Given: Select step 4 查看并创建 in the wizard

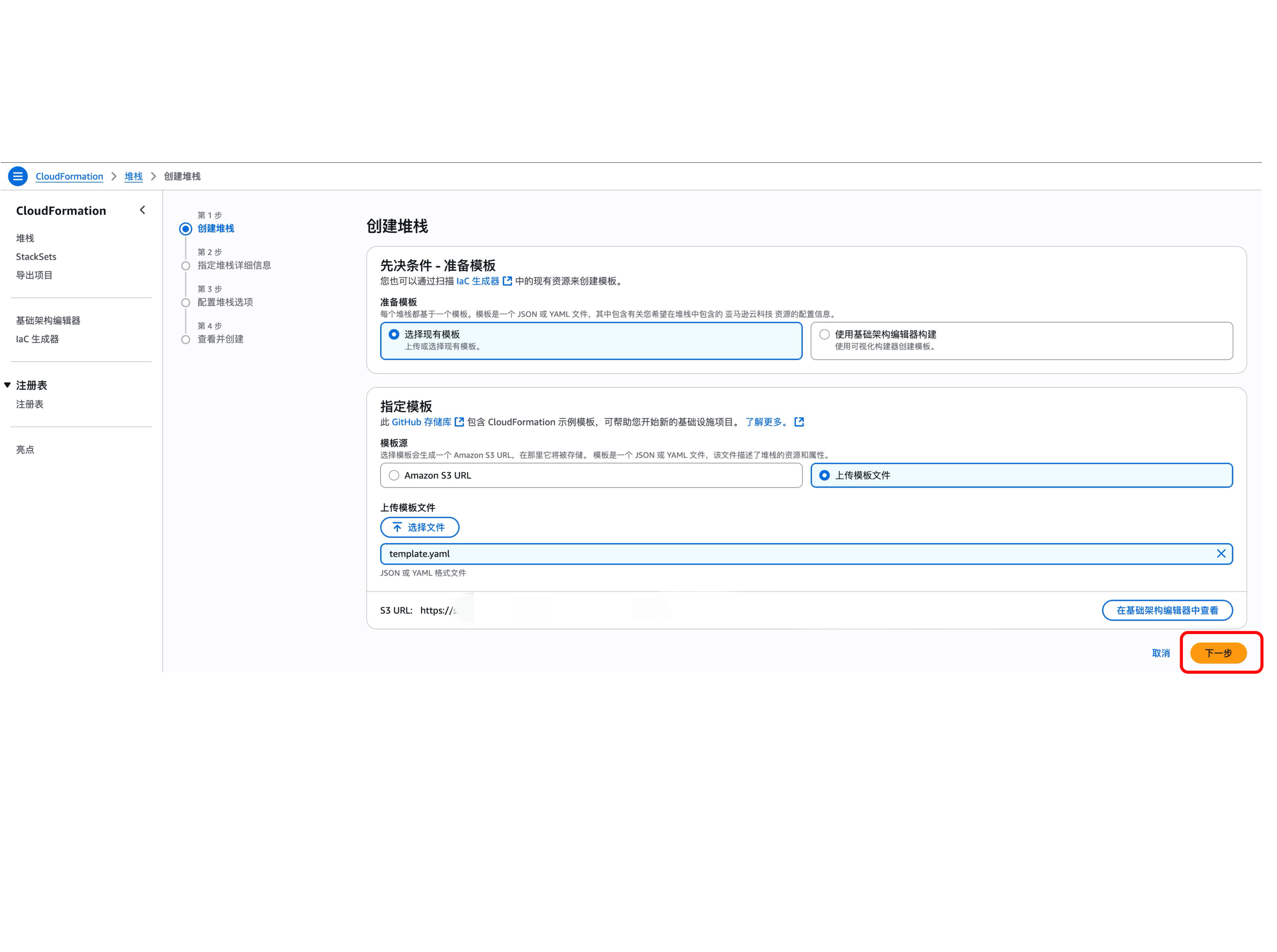Looking at the screenshot, I should [x=220, y=339].
